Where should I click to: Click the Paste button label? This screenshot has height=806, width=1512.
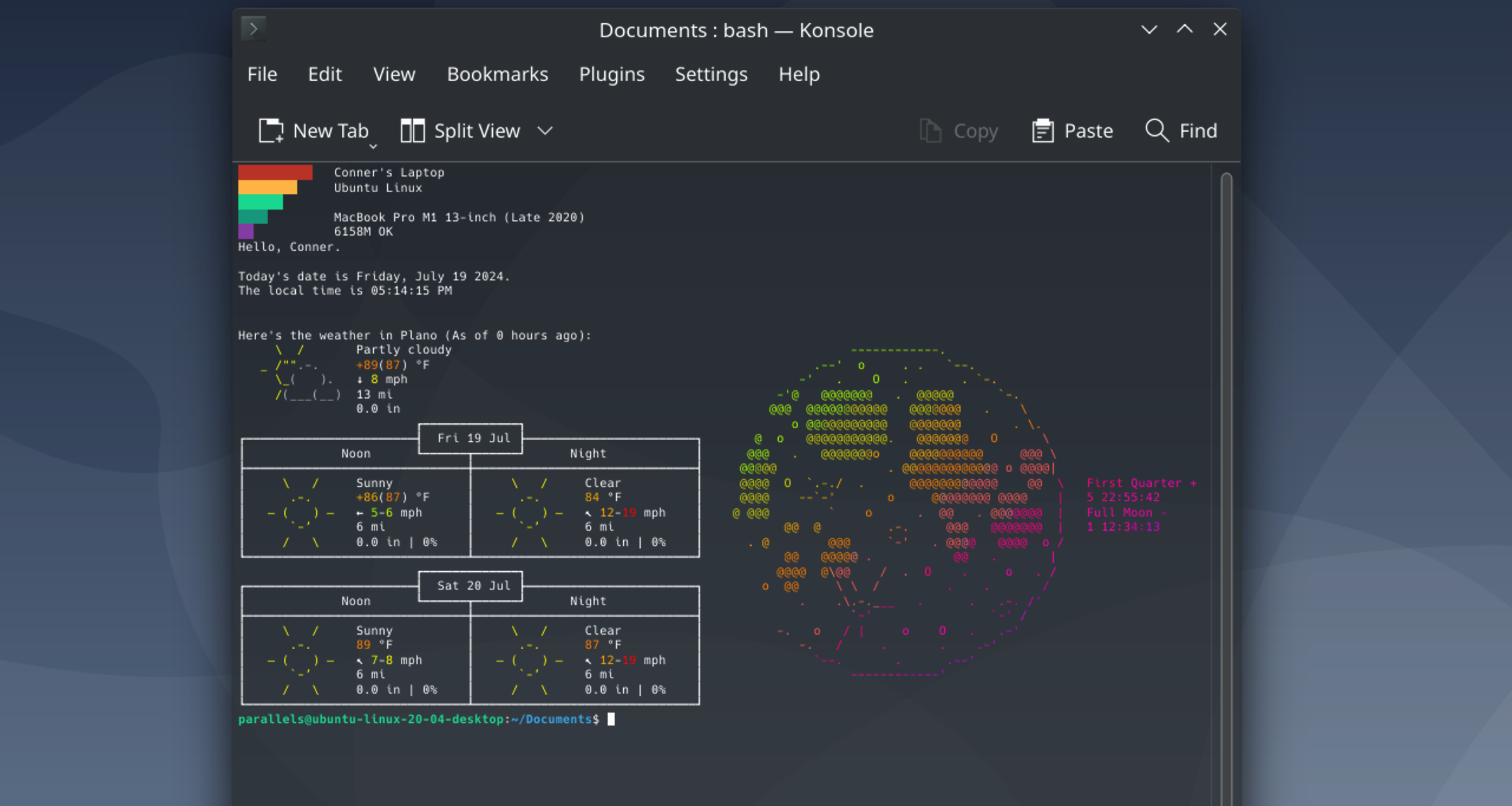click(x=1088, y=130)
